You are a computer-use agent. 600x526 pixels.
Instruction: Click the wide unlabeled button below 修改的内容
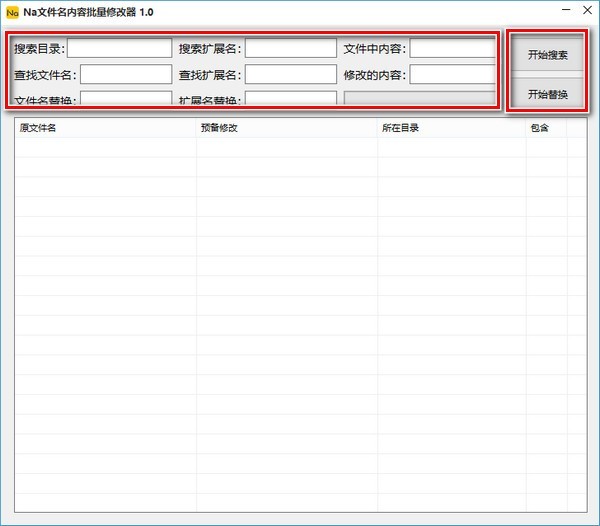click(420, 98)
